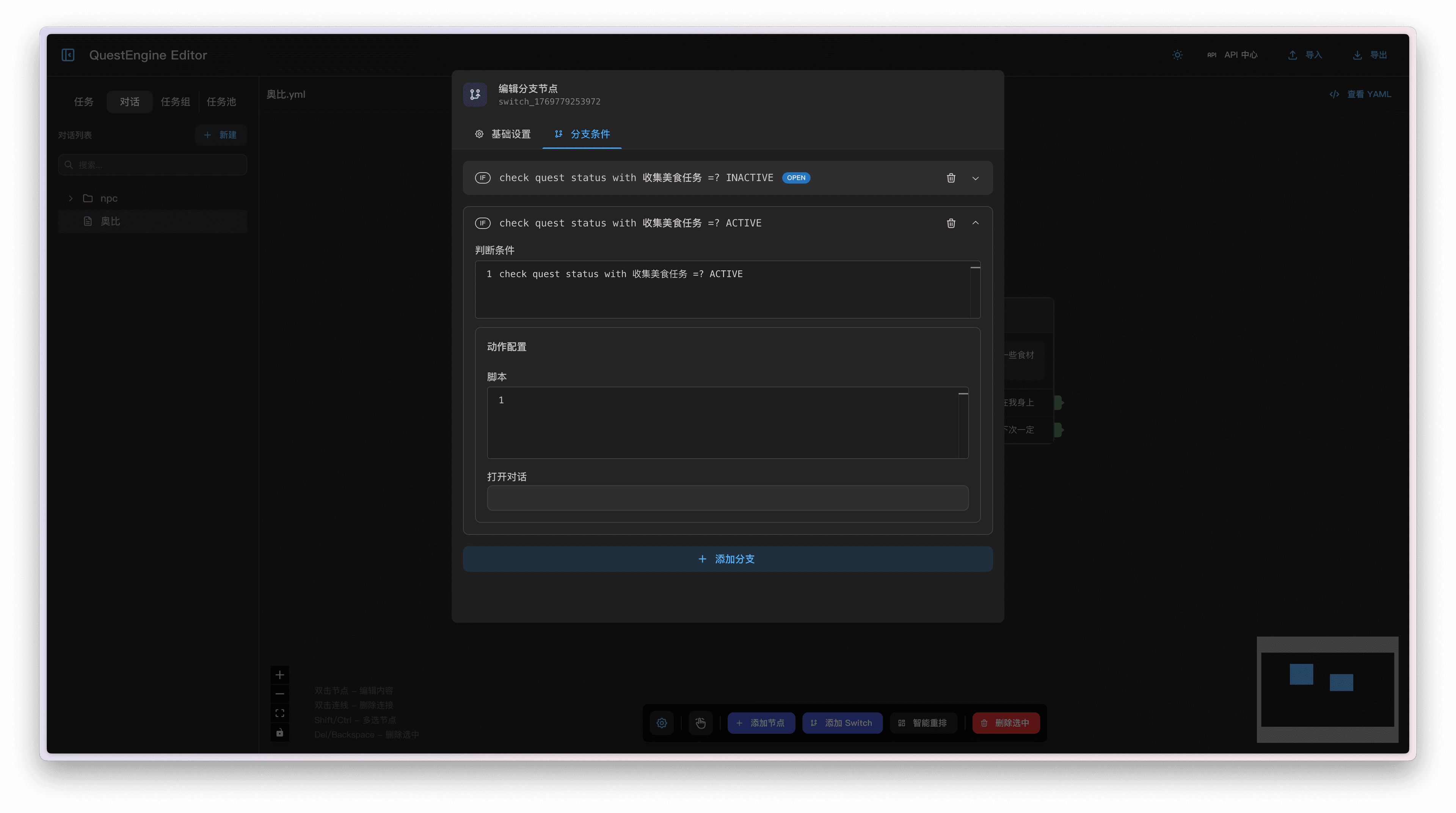Screen dimensions: 1456x813
Task: Toggle the hand pan tool
Action: coord(700,723)
